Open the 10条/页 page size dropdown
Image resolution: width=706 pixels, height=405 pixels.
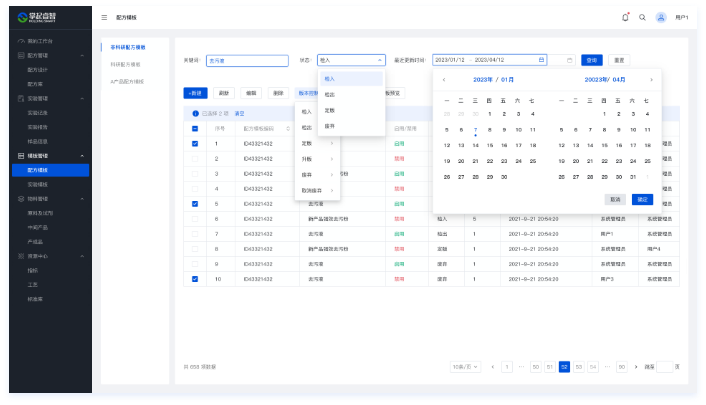465,367
